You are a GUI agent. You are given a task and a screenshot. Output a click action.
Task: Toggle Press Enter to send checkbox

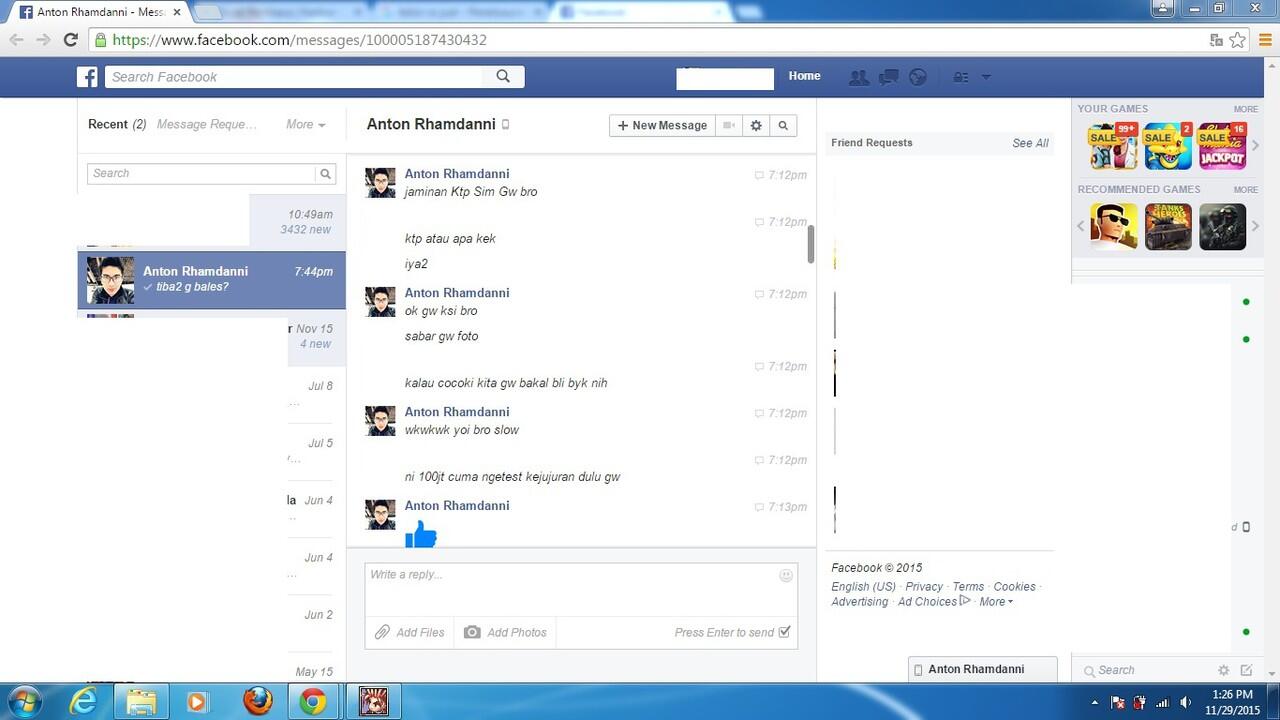784,632
